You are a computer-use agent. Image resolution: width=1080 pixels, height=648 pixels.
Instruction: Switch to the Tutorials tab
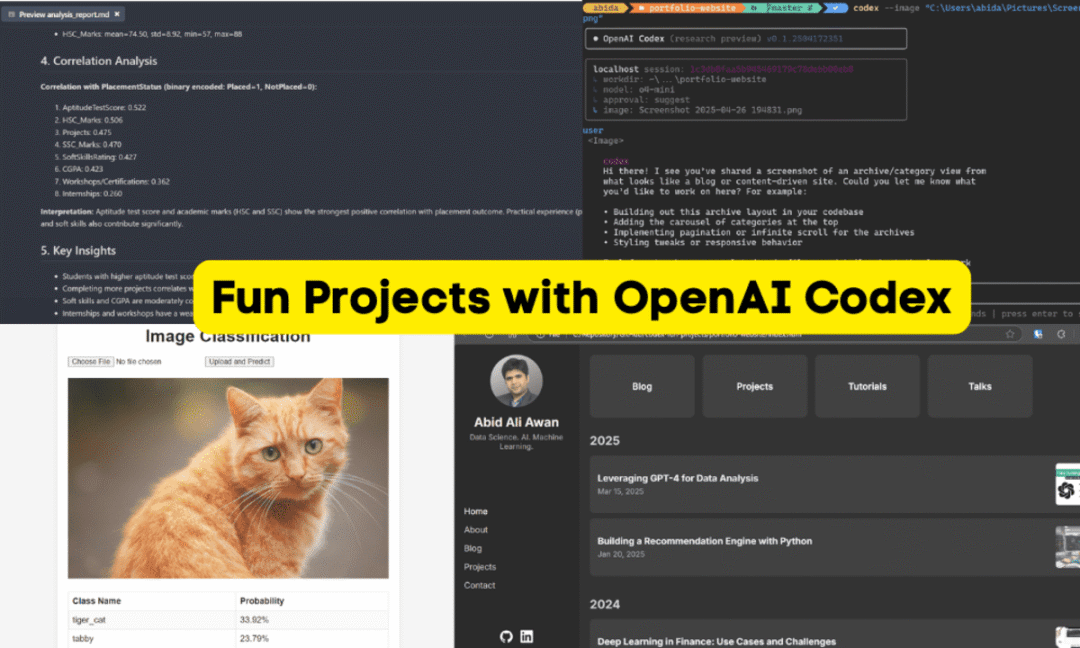866,386
